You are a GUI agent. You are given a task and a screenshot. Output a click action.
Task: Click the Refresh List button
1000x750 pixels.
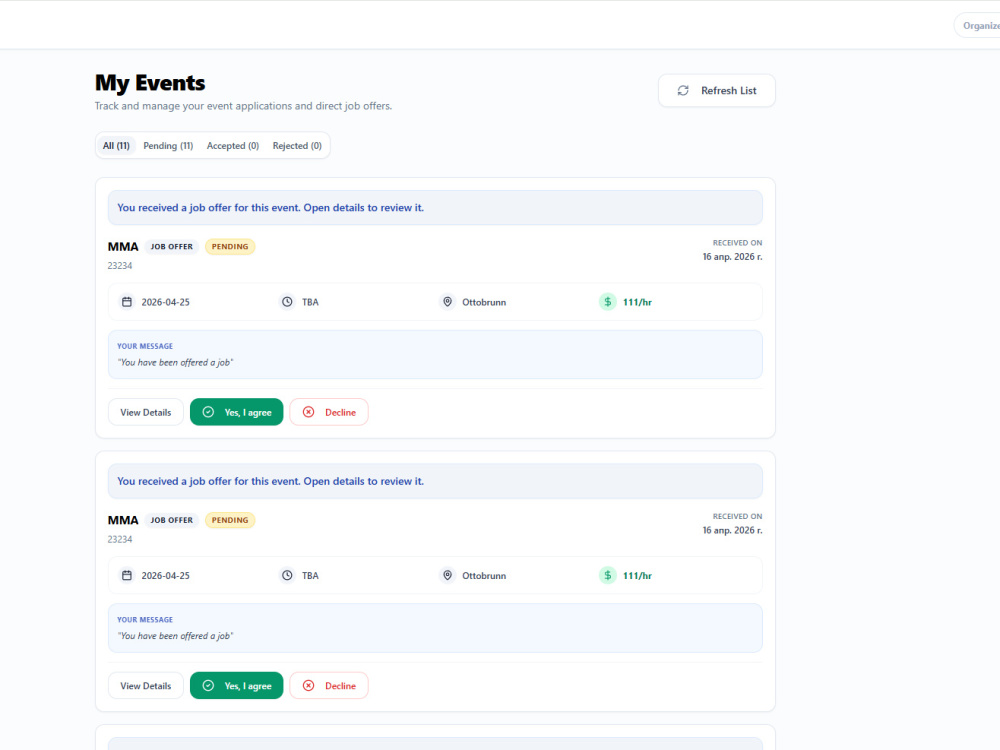[717, 91]
